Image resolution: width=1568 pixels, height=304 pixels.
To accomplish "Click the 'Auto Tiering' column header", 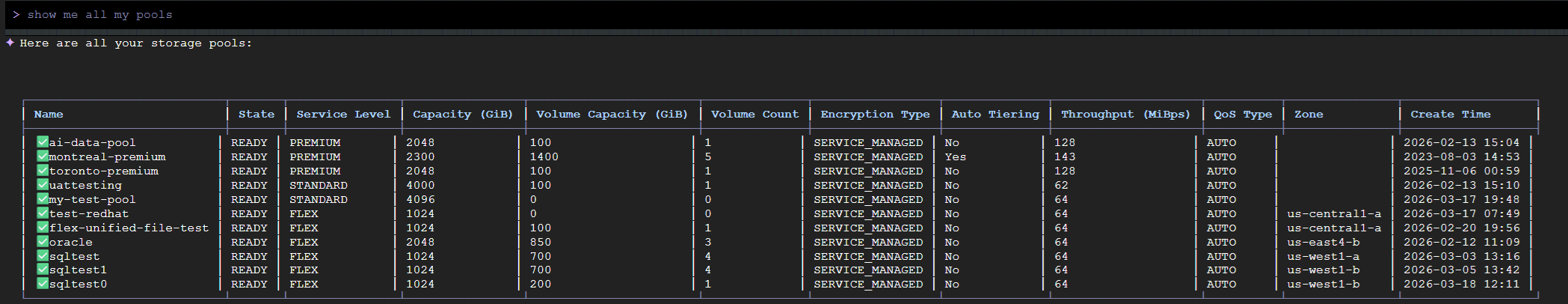I will click(995, 114).
